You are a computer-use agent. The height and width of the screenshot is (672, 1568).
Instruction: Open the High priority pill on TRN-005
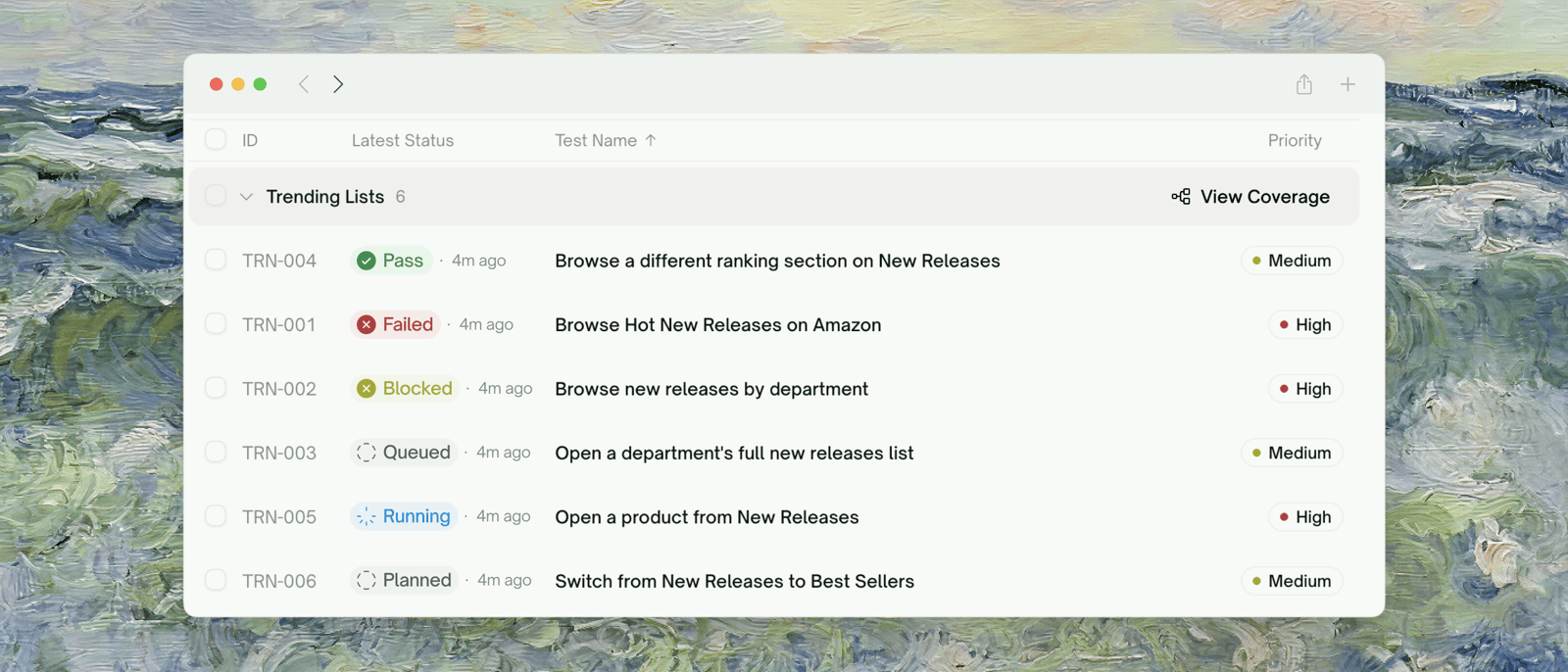[x=1305, y=516]
